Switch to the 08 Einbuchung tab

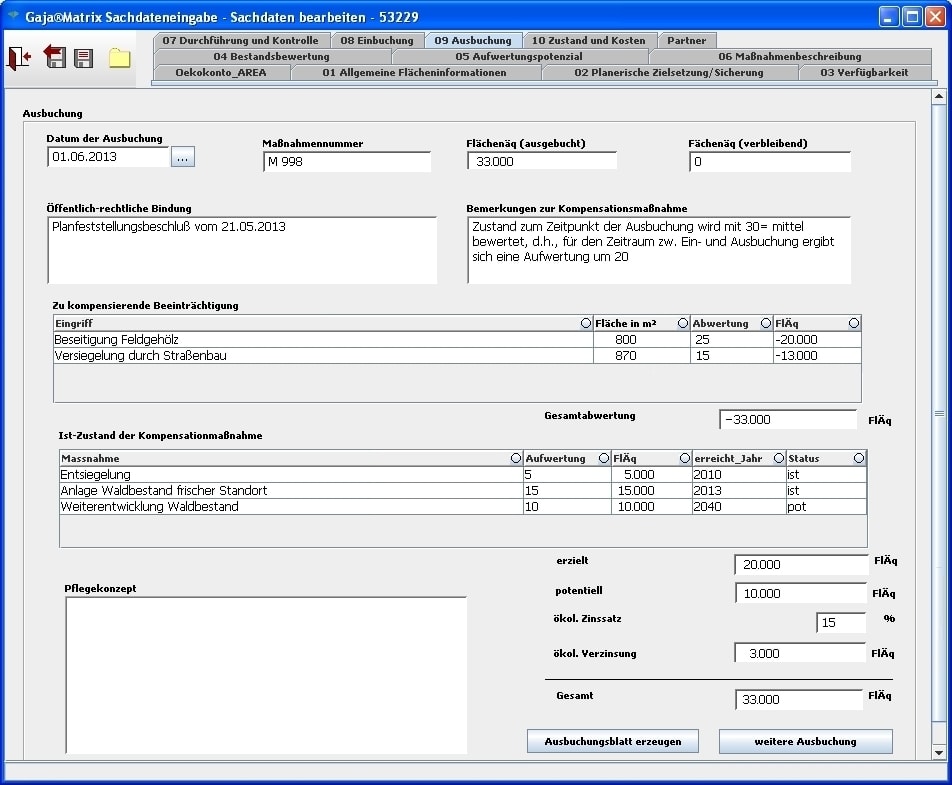point(376,41)
